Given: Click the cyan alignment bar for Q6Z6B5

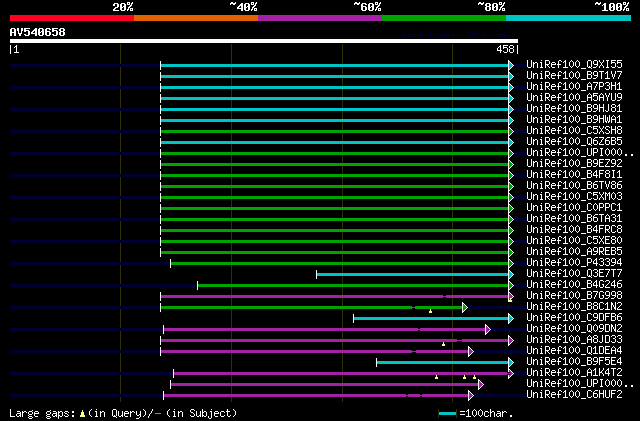Looking at the screenshot, I should click(335, 143).
